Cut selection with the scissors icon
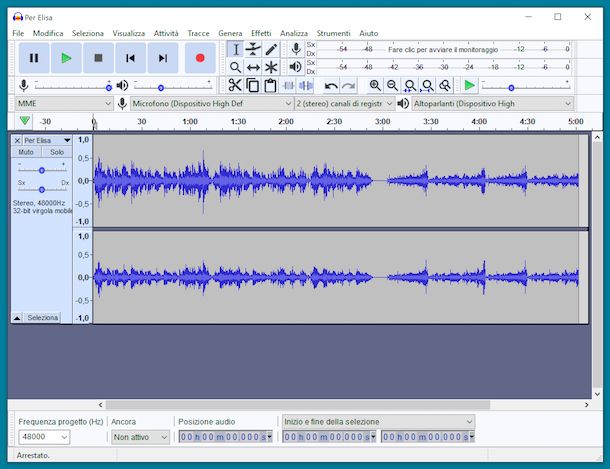This screenshot has height=469, width=610. [235, 85]
